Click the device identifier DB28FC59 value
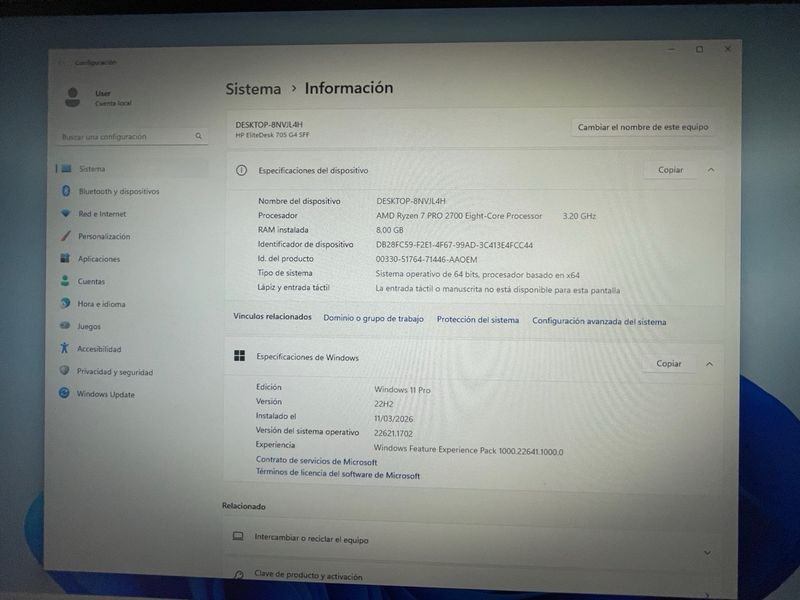The width and height of the screenshot is (800, 600). [x=454, y=245]
